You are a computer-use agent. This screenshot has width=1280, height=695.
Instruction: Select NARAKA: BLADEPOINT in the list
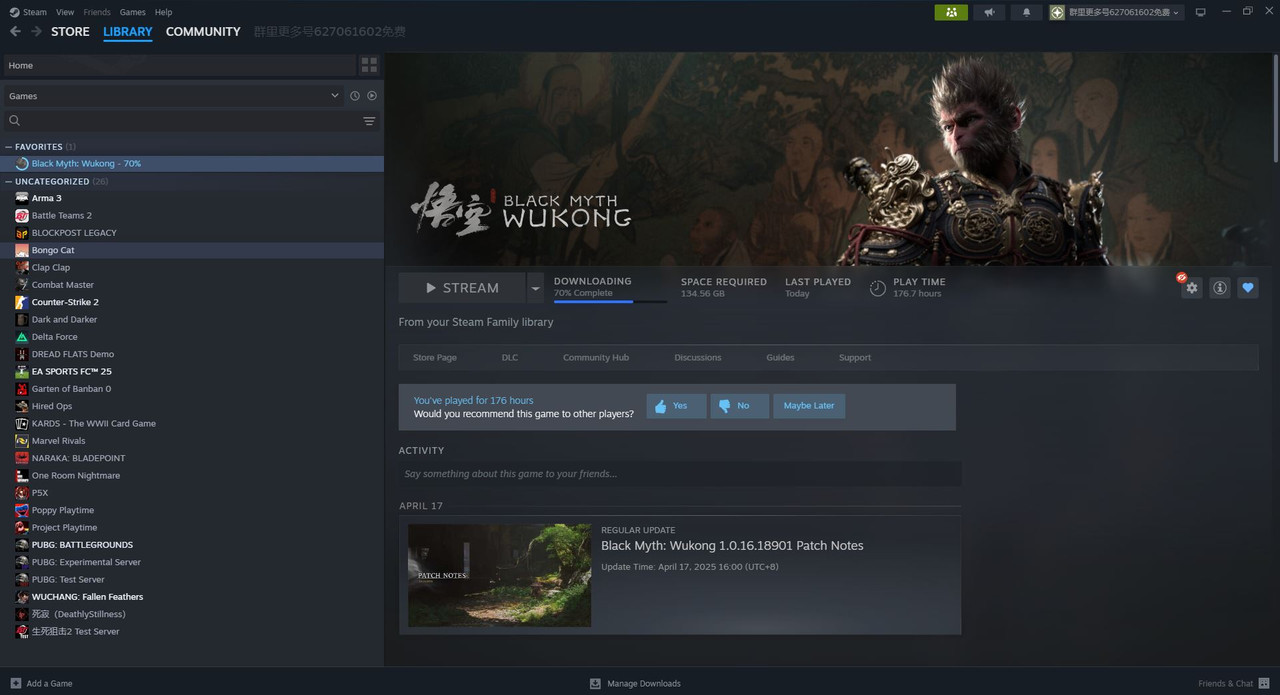pyautogui.click(x=192, y=458)
